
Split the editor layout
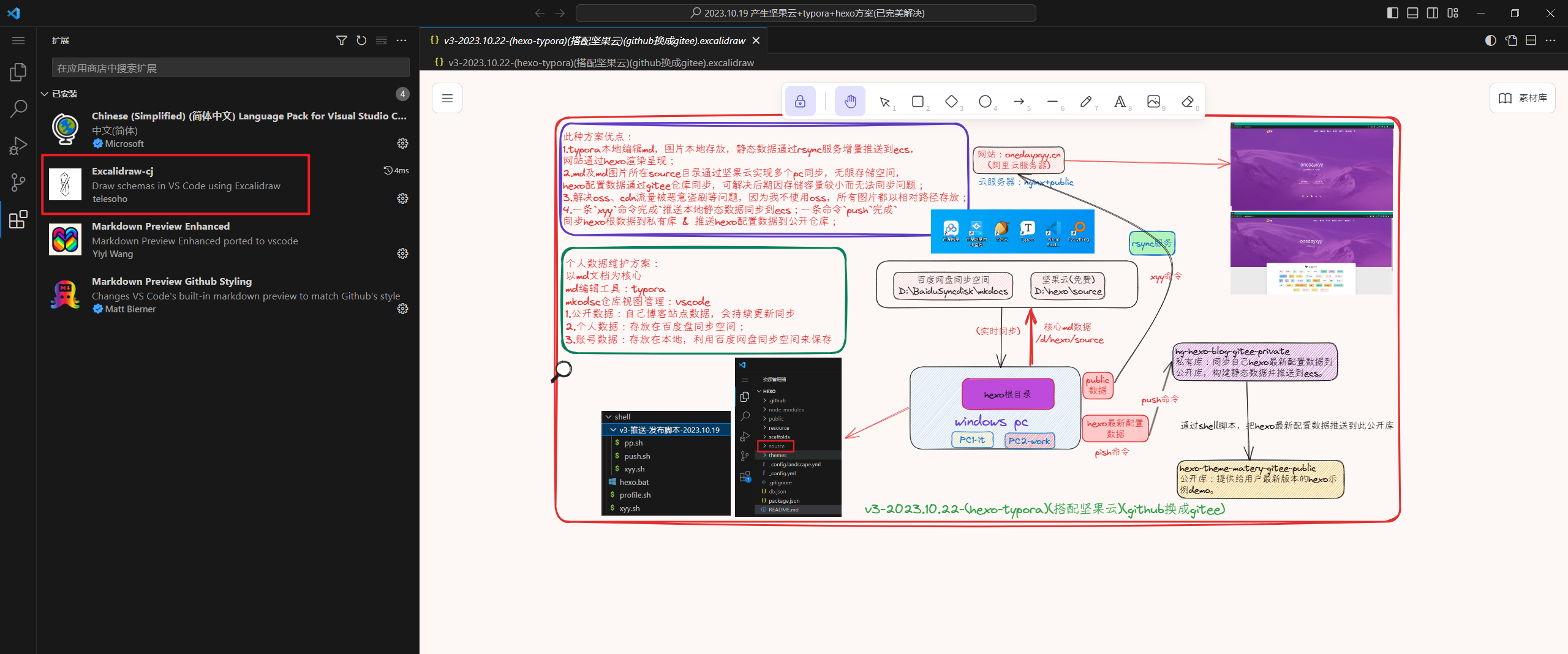[1531, 40]
